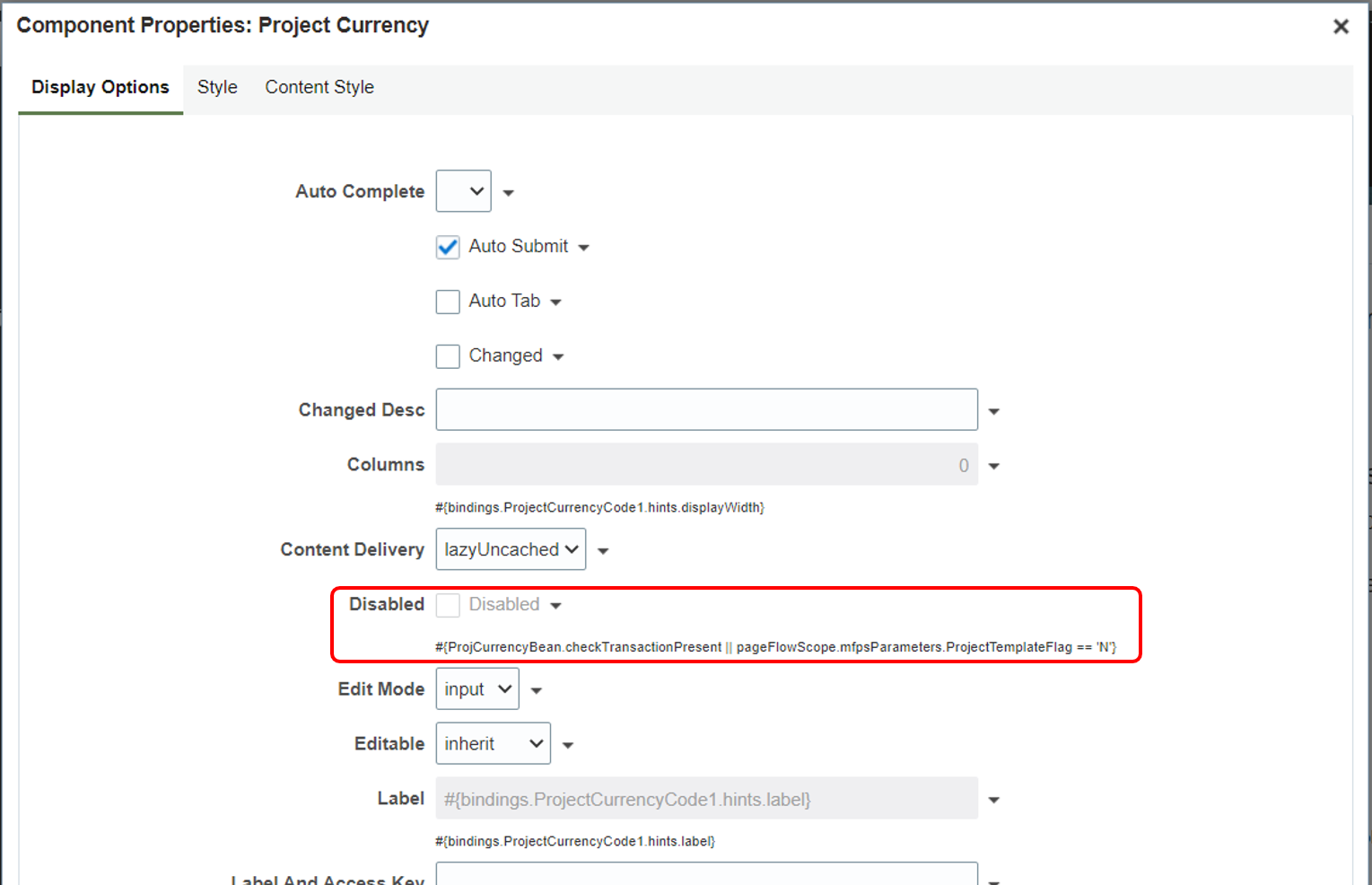Open expression menu arrow beside Auto Tab

(x=556, y=302)
